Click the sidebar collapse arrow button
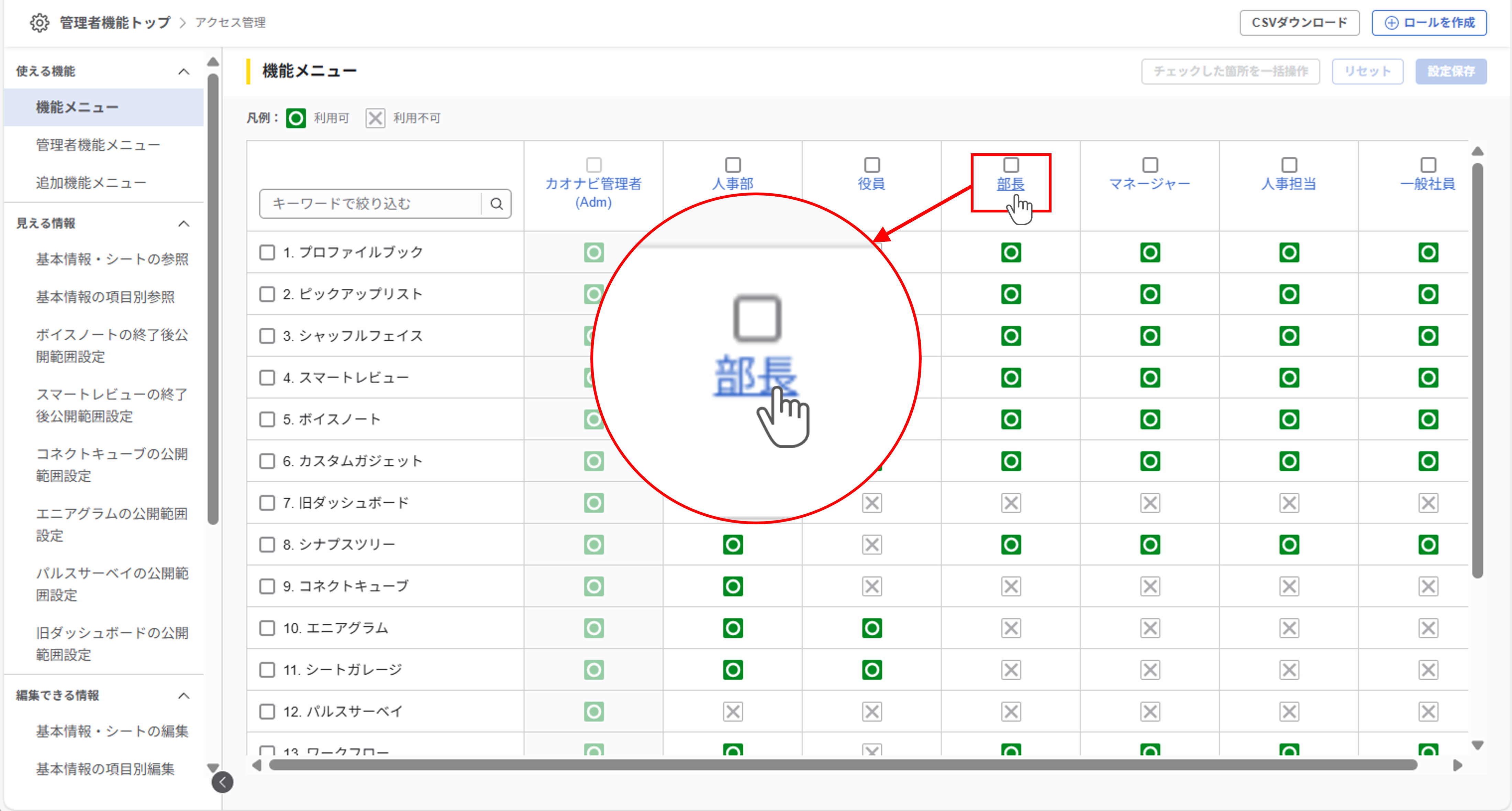Image resolution: width=1512 pixels, height=811 pixels. [222, 782]
